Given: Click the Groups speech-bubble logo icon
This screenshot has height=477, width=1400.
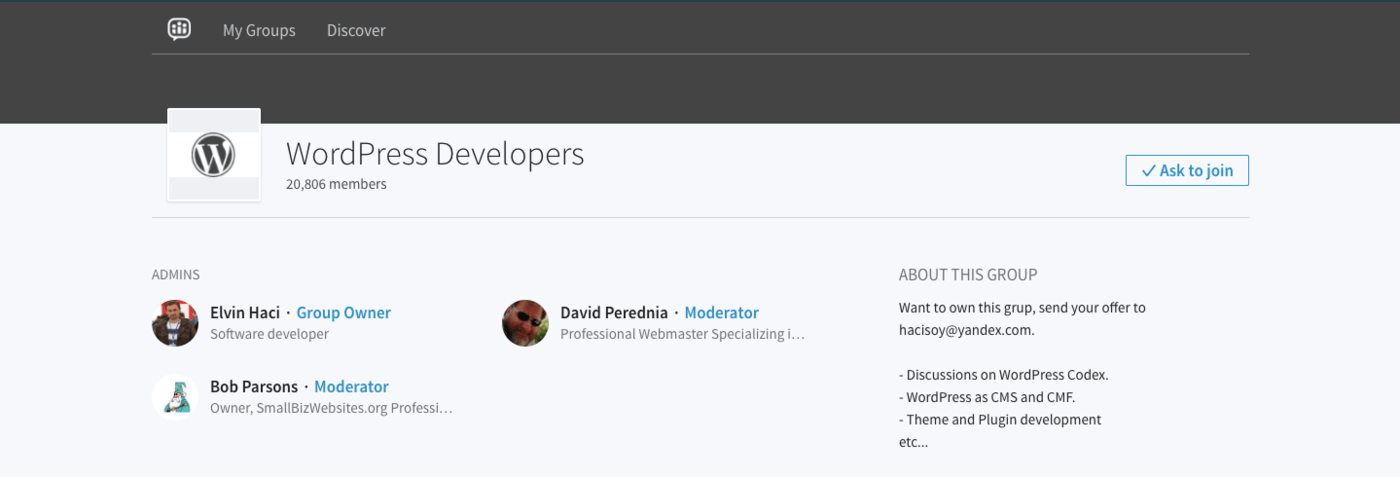Looking at the screenshot, I should pyautogui.click(x=179, y=29).
